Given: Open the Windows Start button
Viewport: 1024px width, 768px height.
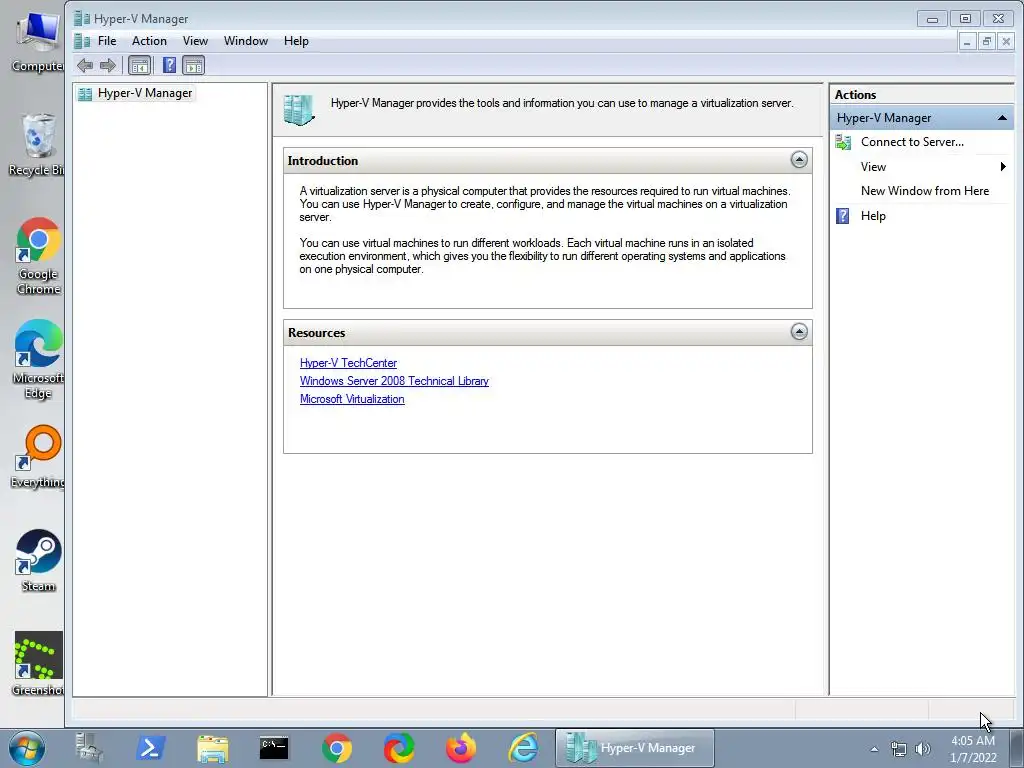Looking at the screenshot, I should (x=27, y=748).
